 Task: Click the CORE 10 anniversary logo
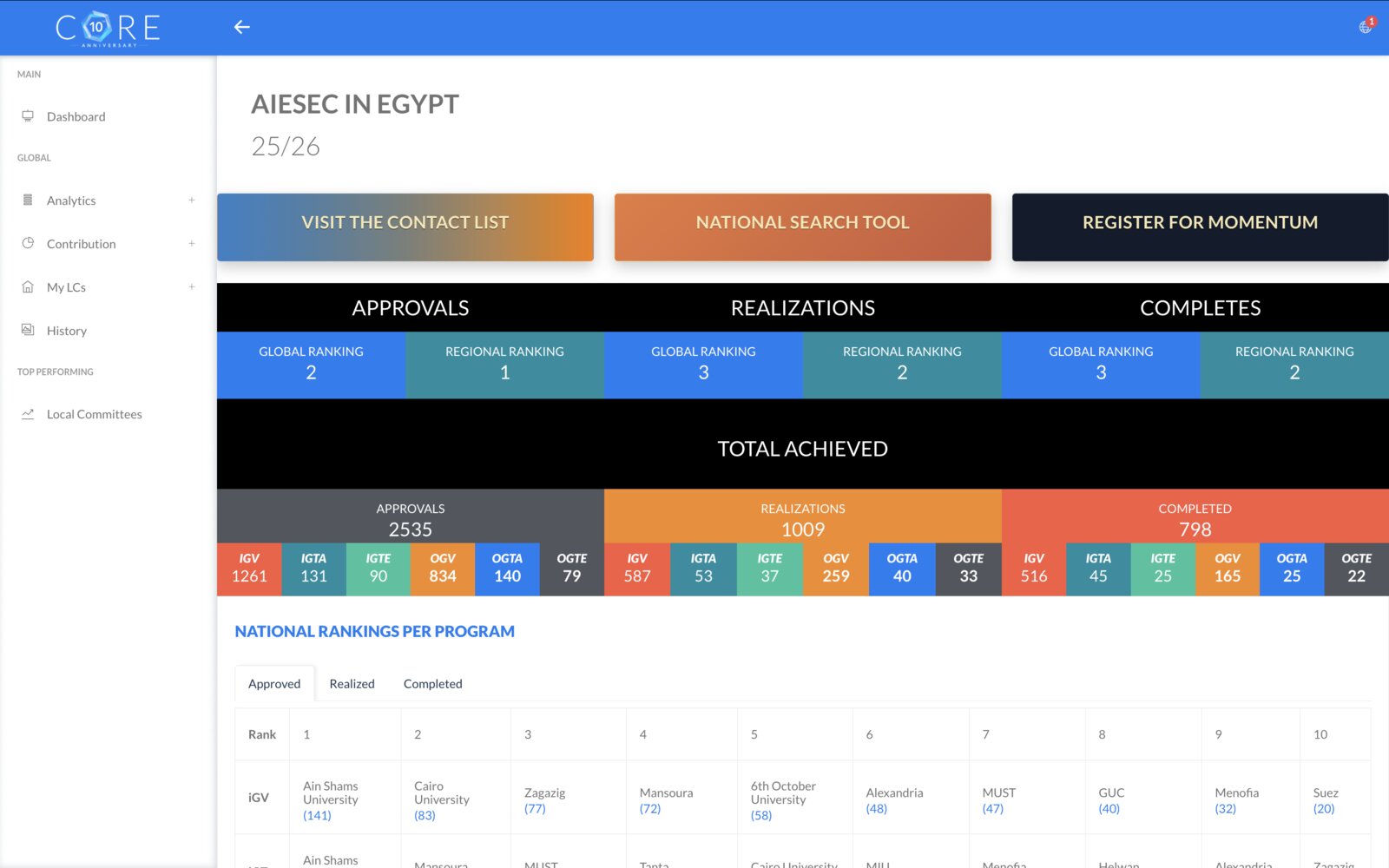[108, 28]
